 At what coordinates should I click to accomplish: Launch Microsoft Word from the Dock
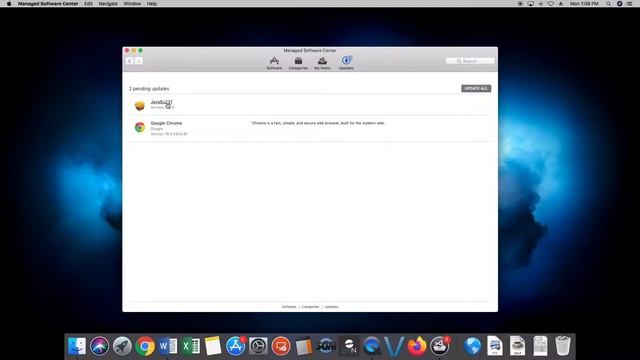tap(168, 346)
